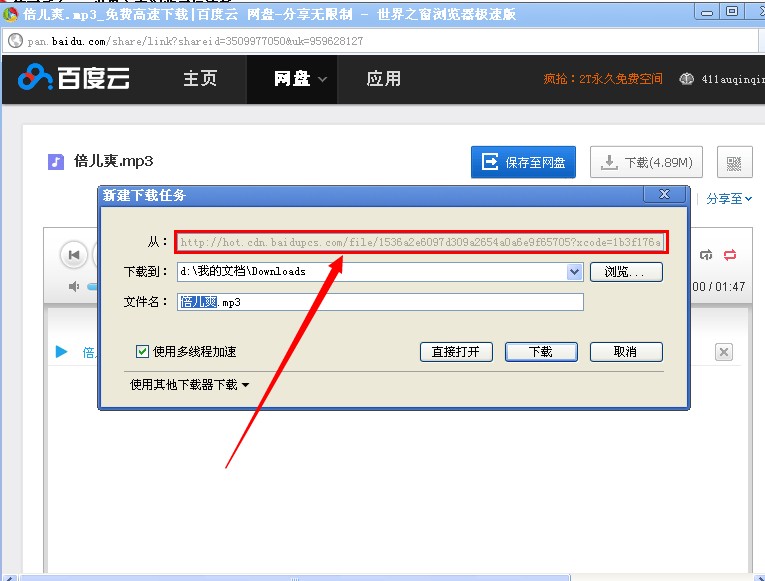The image size is (765, 581).
Task: Click the music file icon beside 倍儿爽.mp3
Action: (x=56, y=161)
